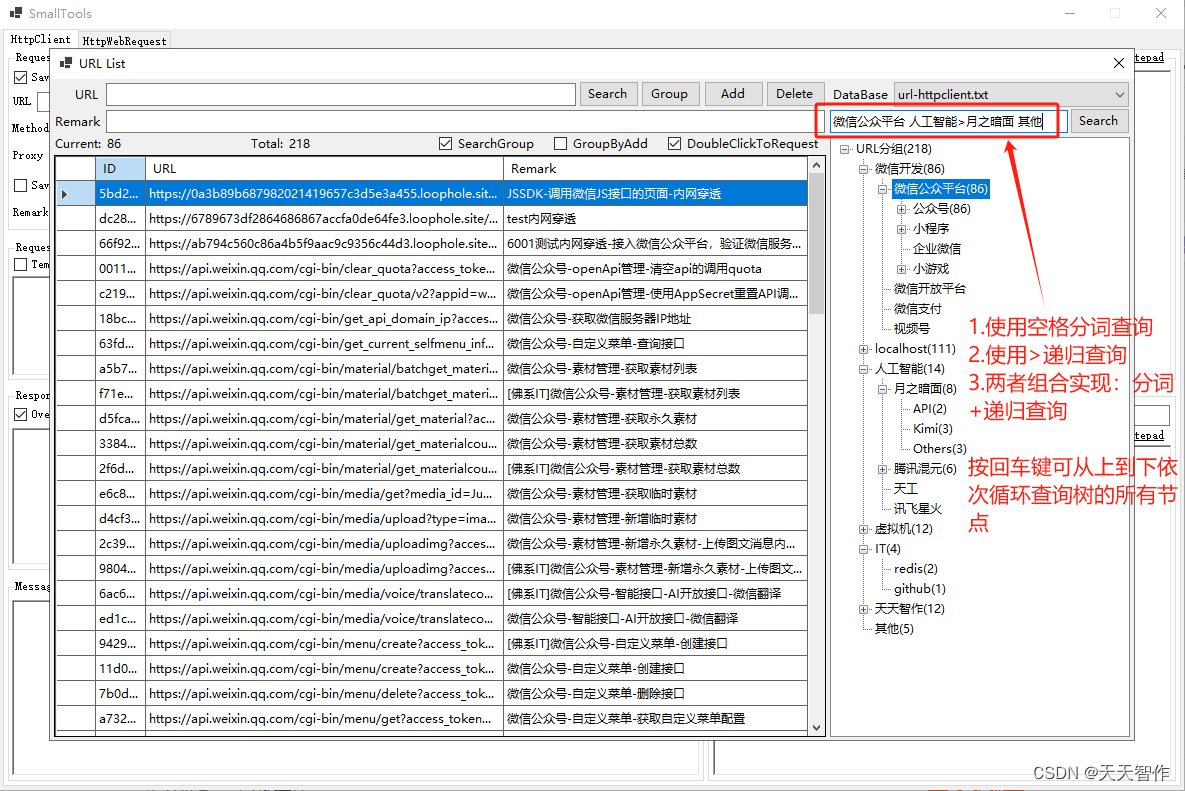Select the Kimi(3) tree item
Viewport: 1185px width, 791px height.
pyautogui.click(x=932, y=428)
